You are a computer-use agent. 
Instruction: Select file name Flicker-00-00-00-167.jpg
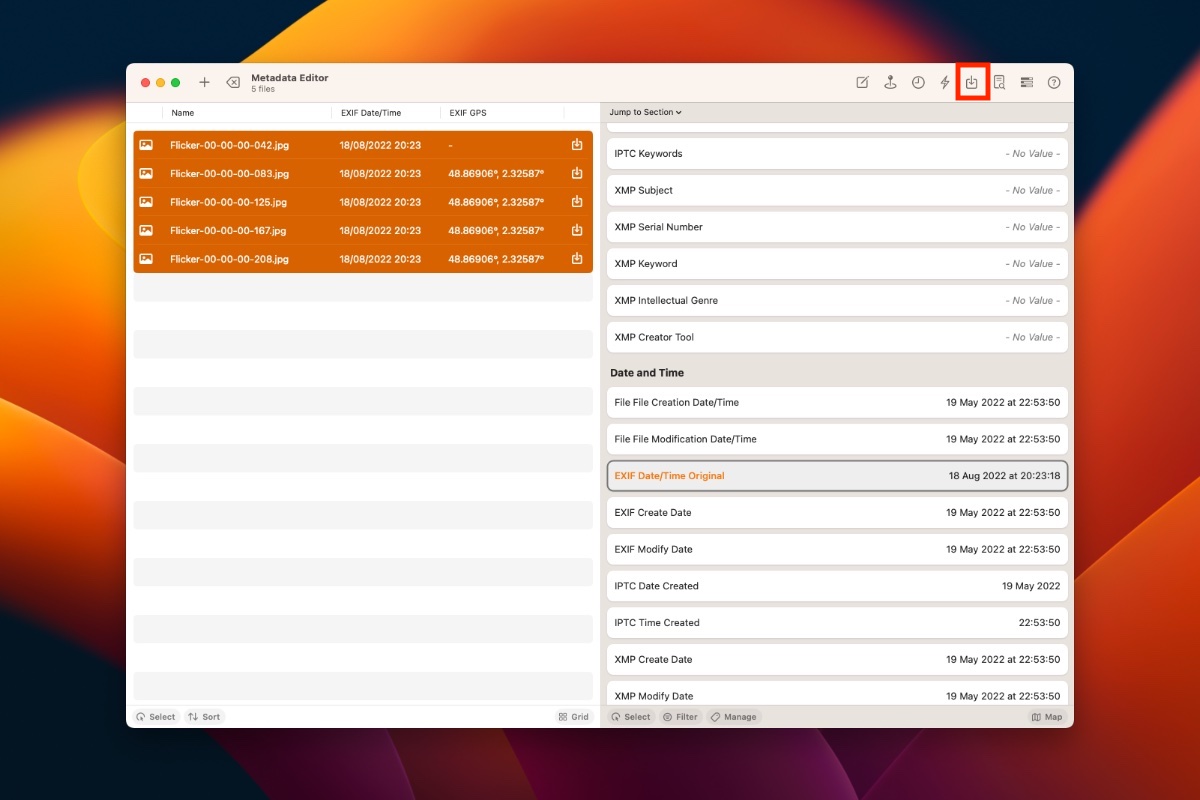coord(229,230)
